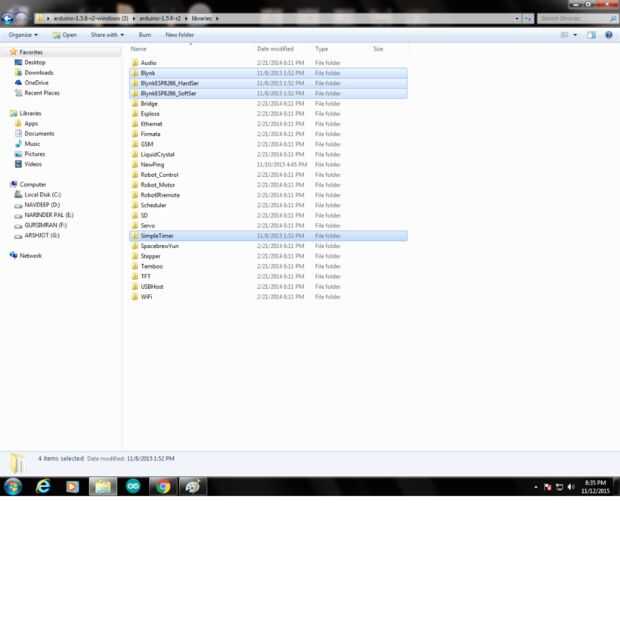Open the Action Center flag icon
This screenshot has width=620, height=620.
(x=548, y=487)
